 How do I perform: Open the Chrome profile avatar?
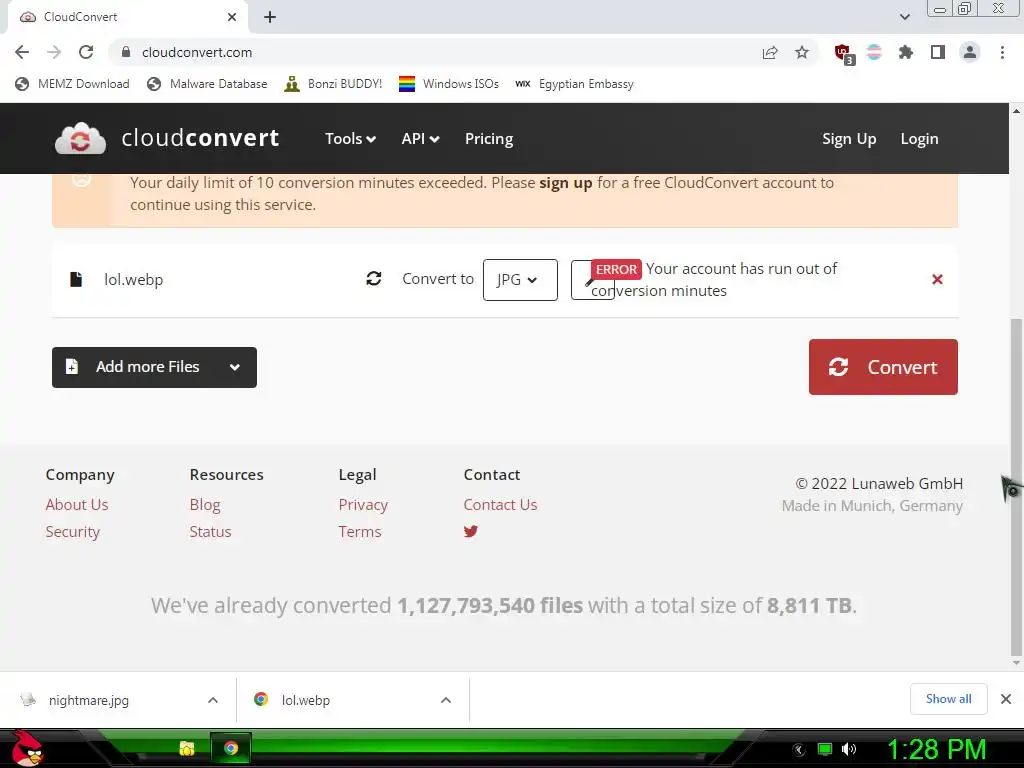970,52
